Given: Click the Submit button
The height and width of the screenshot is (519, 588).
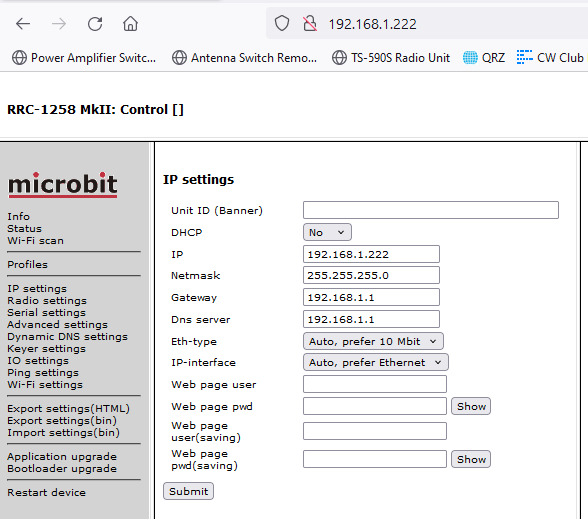Looking at the screenshot, I should click(188, 491).
